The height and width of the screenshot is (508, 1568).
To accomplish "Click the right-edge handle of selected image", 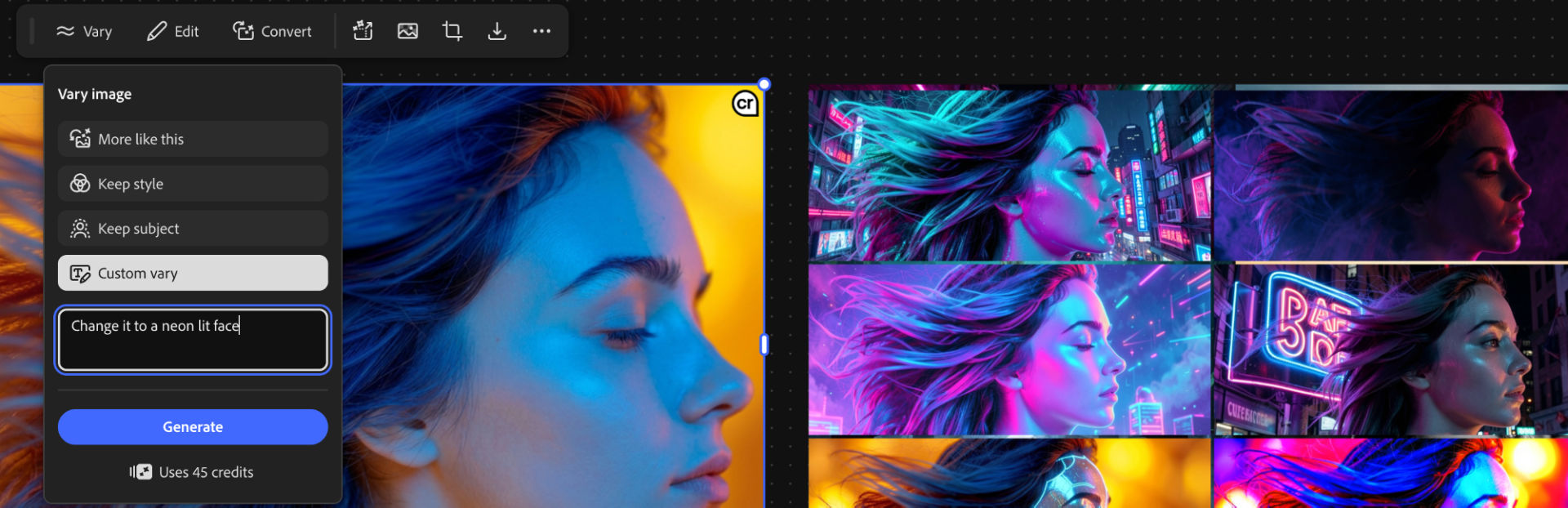I will tap(764, 345).
